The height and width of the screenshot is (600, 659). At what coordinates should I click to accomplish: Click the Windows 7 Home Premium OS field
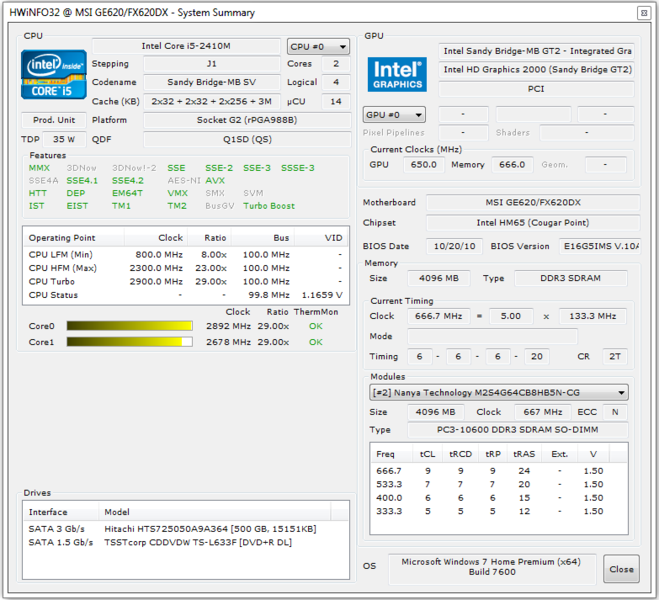tap(492, 567)
